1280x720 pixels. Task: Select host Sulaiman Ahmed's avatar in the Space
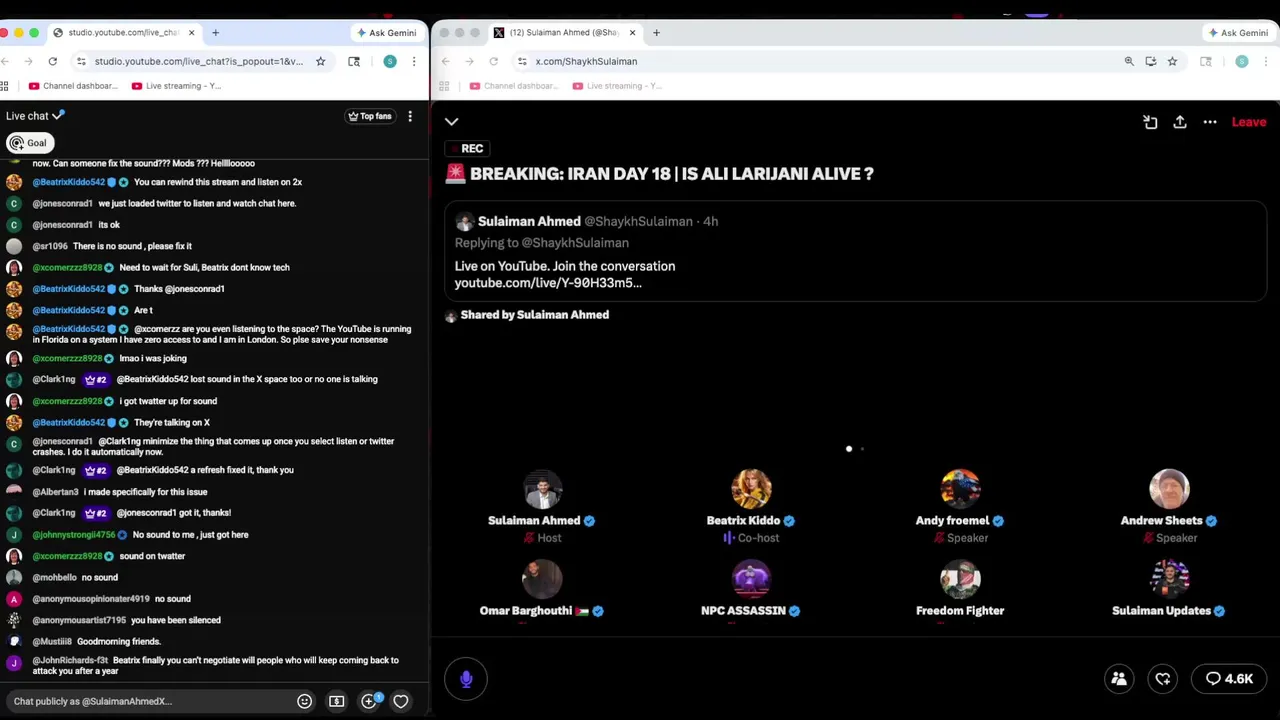click(542, 489)
